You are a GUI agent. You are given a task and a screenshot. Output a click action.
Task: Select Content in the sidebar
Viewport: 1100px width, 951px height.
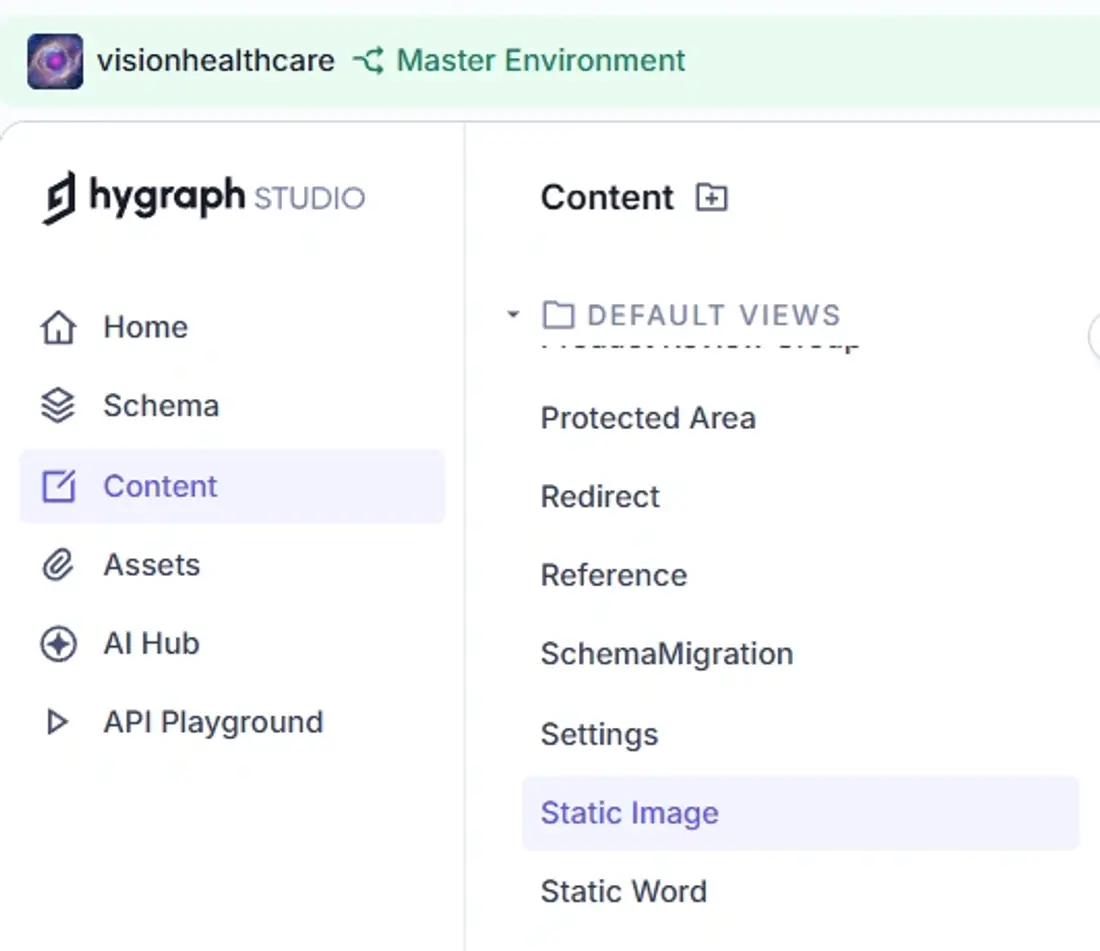pyautogui.click(x=232, y=486)
